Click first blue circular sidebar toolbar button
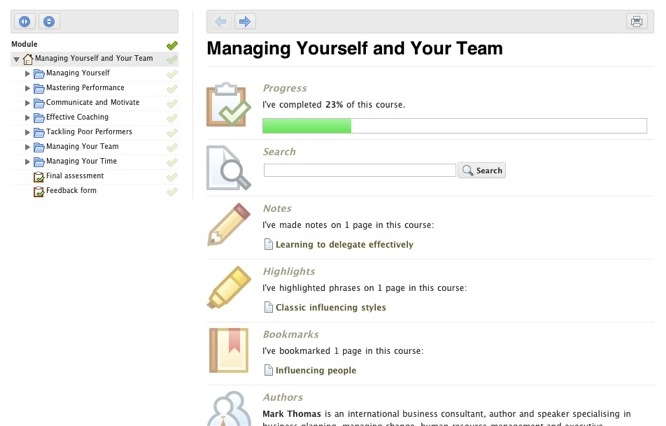This screenshot has height=426, width=666. pyautogui.click(x=25, y=21)
